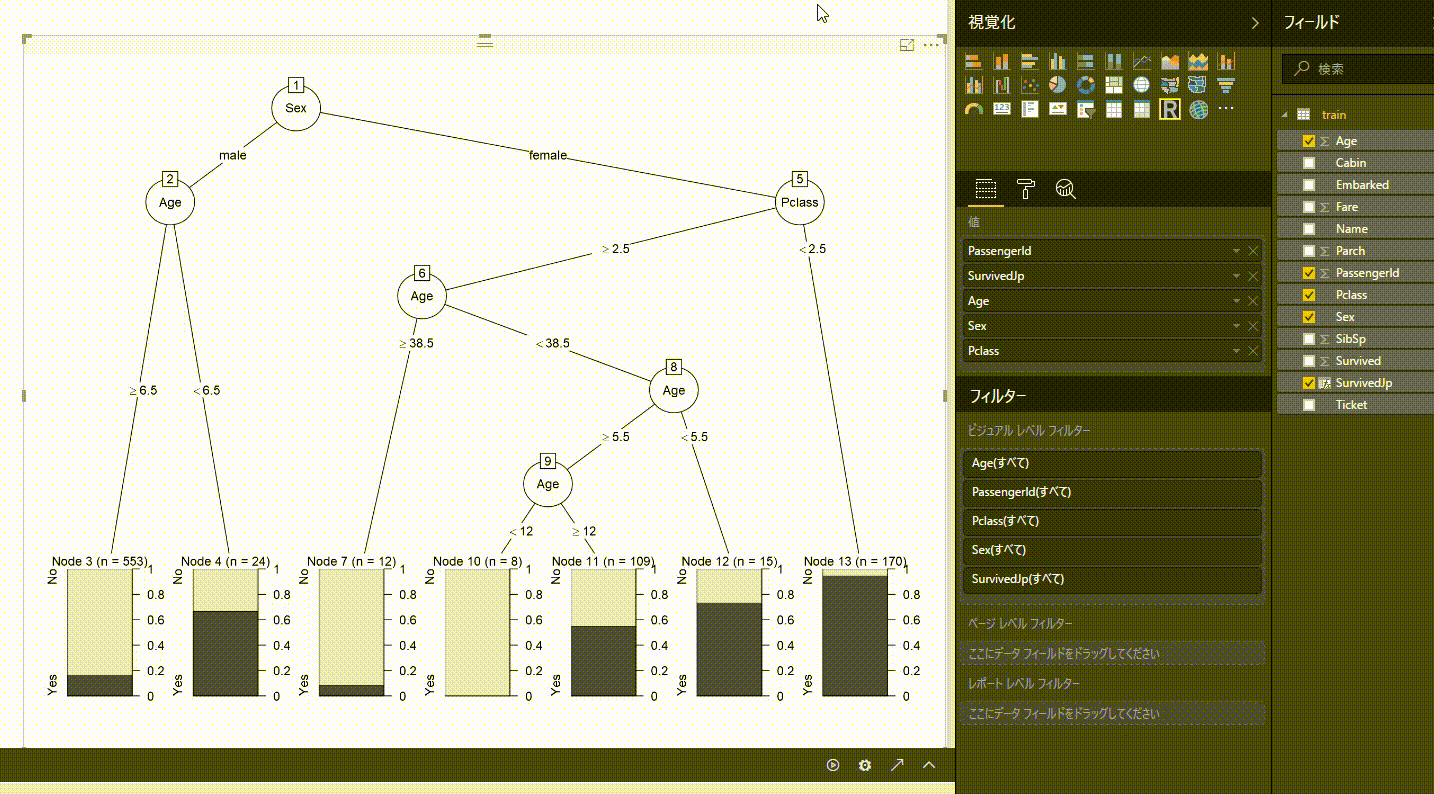Viewport: 1434px width, 794px height.
Task: Select the ArcGIS map visual
Action: click(x=1198, y=109)
